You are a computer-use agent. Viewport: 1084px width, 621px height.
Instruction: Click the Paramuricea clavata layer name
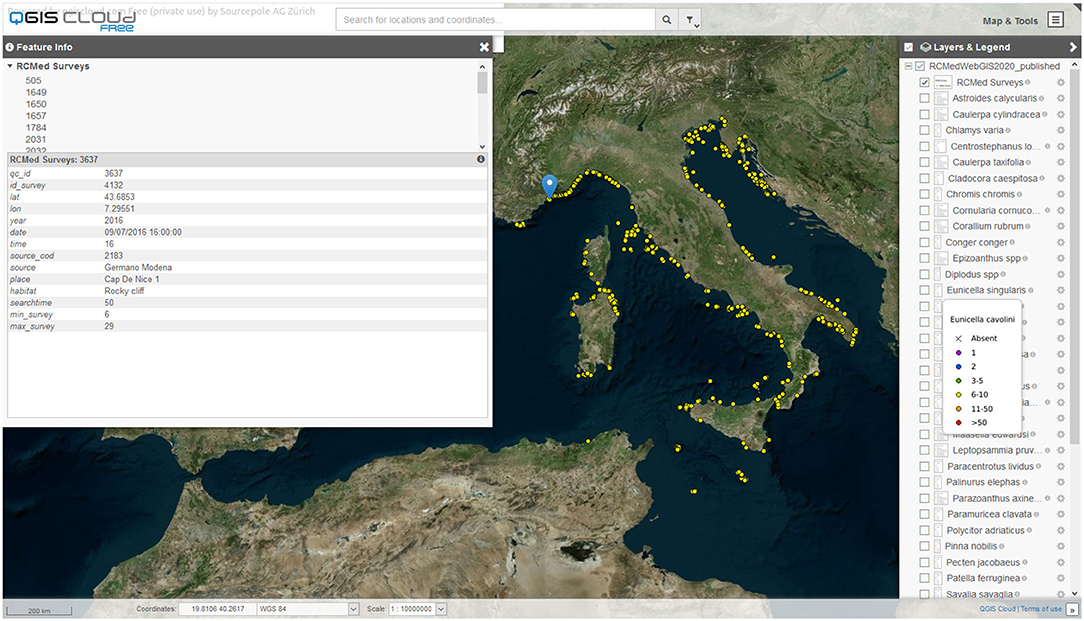[989, 515]
